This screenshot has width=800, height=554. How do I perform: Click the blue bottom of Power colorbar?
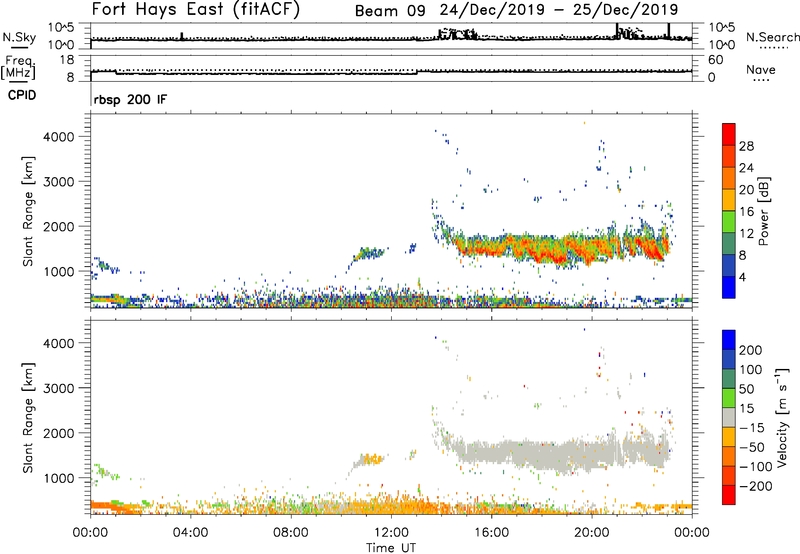coord(729,287)
